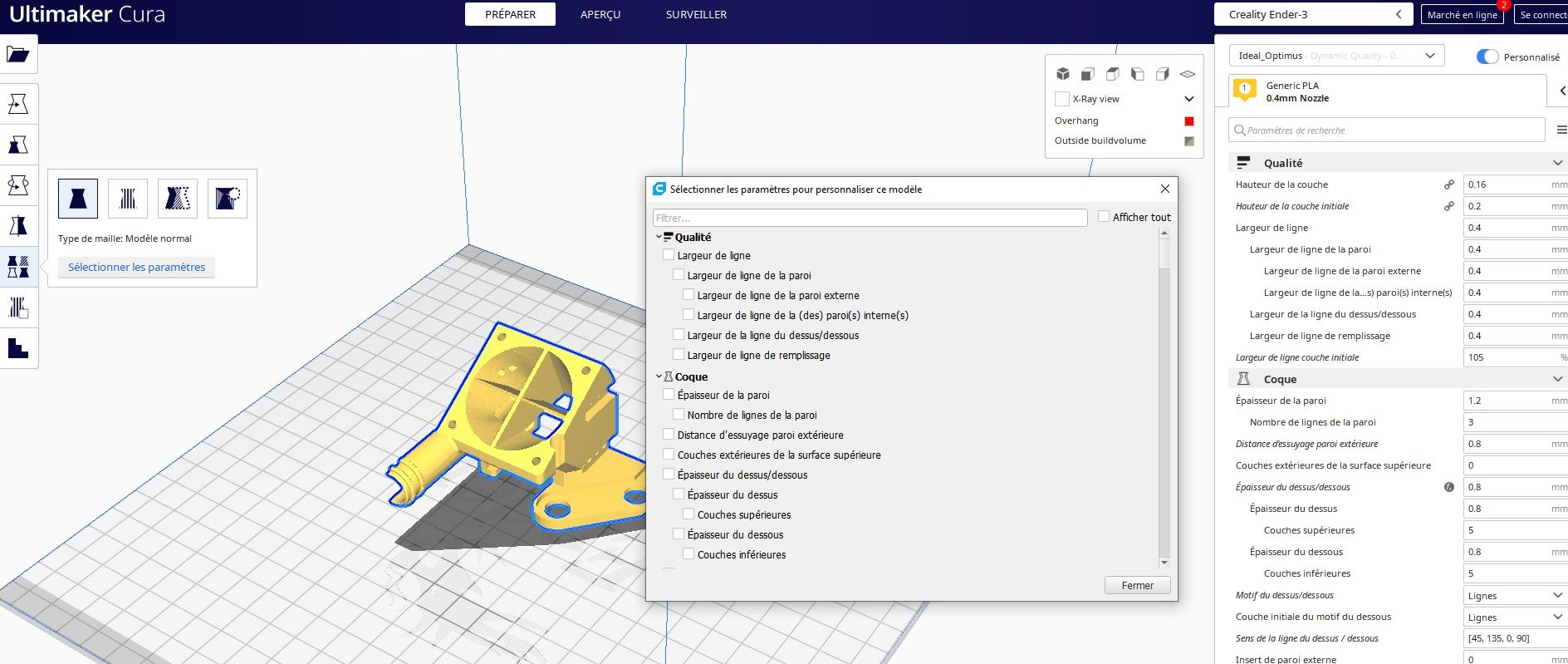
Task: Toggle the Personnalisé switch
Action: click(1487, 57)
